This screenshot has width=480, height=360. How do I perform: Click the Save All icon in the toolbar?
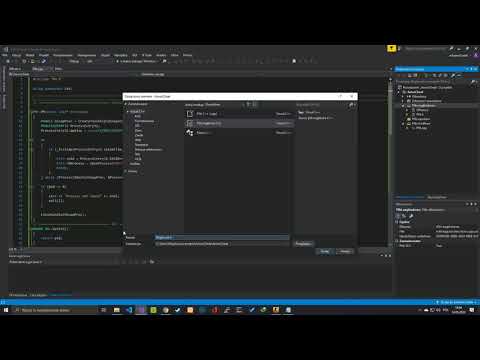[x=43, y=61]
